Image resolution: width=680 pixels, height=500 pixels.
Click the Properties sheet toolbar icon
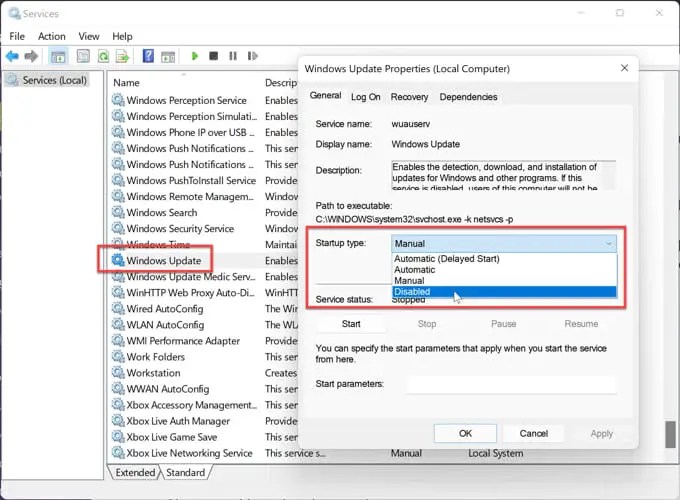point(83,56)
